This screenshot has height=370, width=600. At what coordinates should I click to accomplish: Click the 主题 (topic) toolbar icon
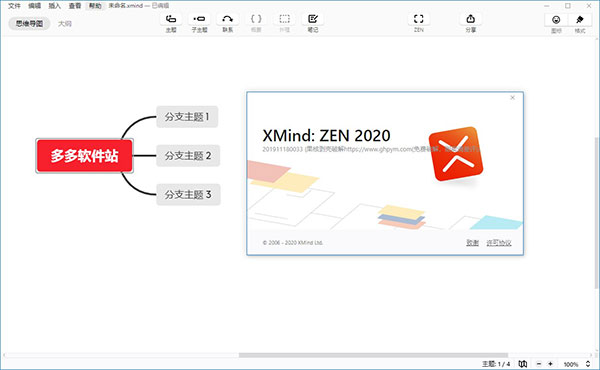pyautogui.click(x=171, y=19)
